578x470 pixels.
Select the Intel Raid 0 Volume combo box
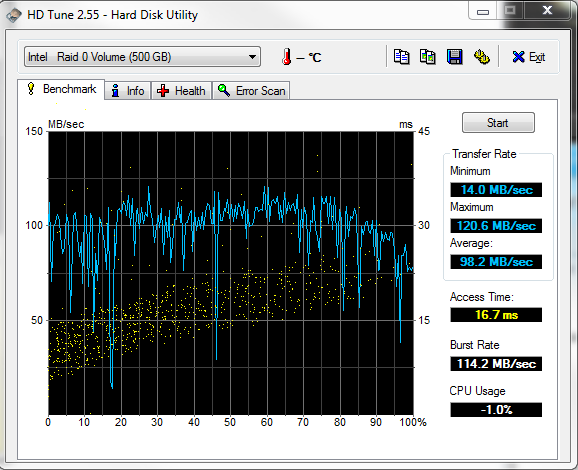[x=142, y=57]
